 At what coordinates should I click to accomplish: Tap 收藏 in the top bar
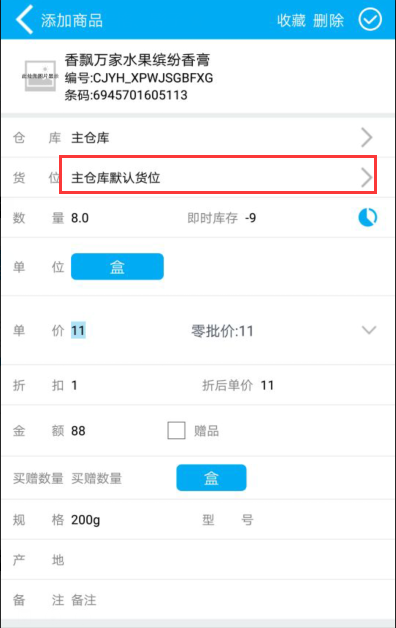(291, 20)
